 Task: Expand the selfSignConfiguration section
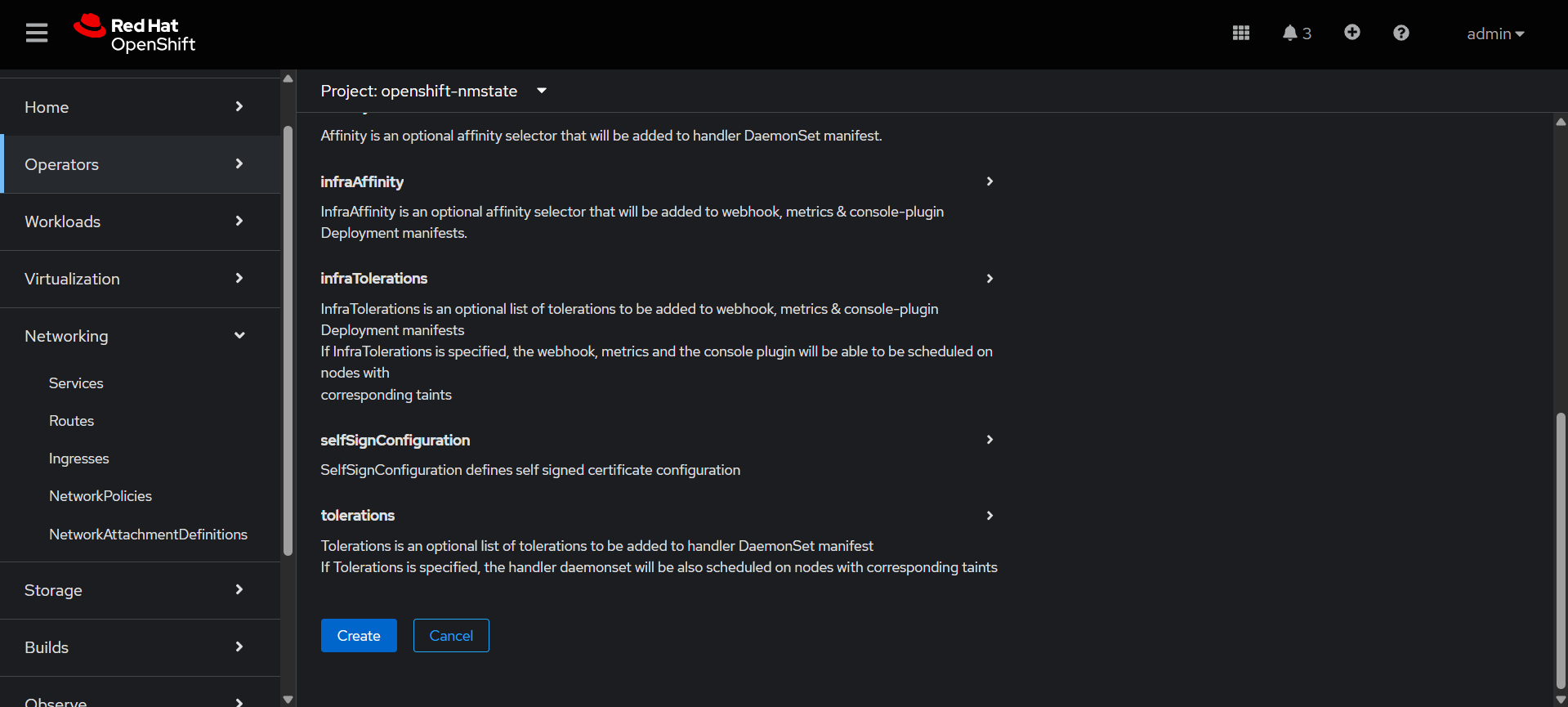[x=989, y=440]
